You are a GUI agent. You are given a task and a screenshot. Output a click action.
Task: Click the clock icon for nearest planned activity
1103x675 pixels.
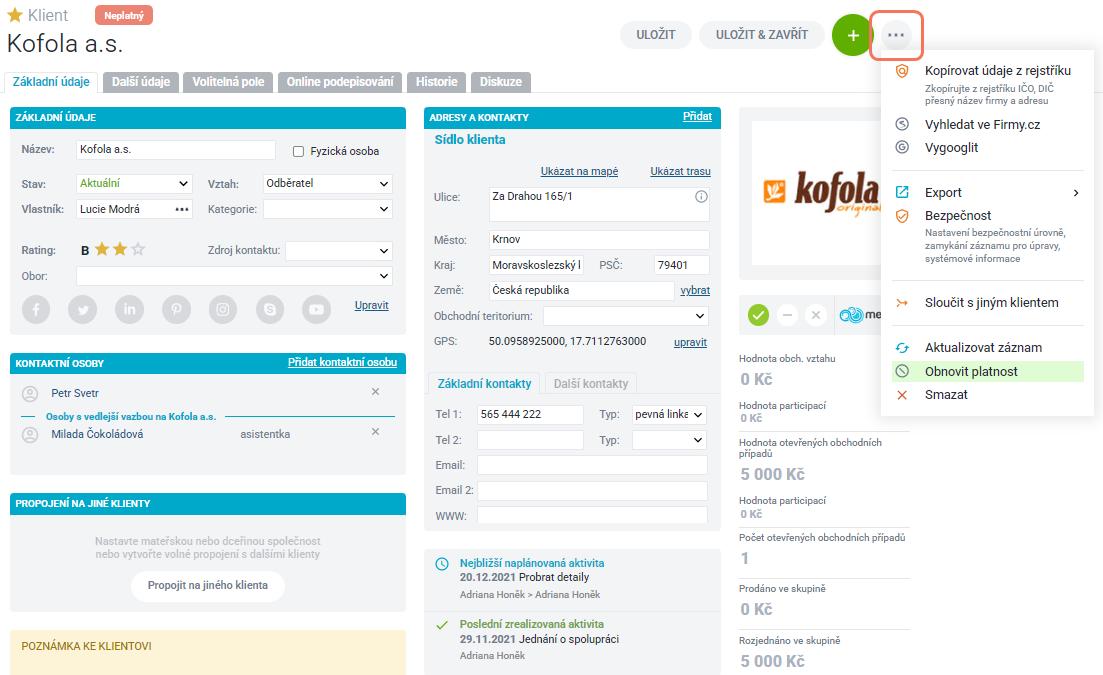click(x=442, y=564)
